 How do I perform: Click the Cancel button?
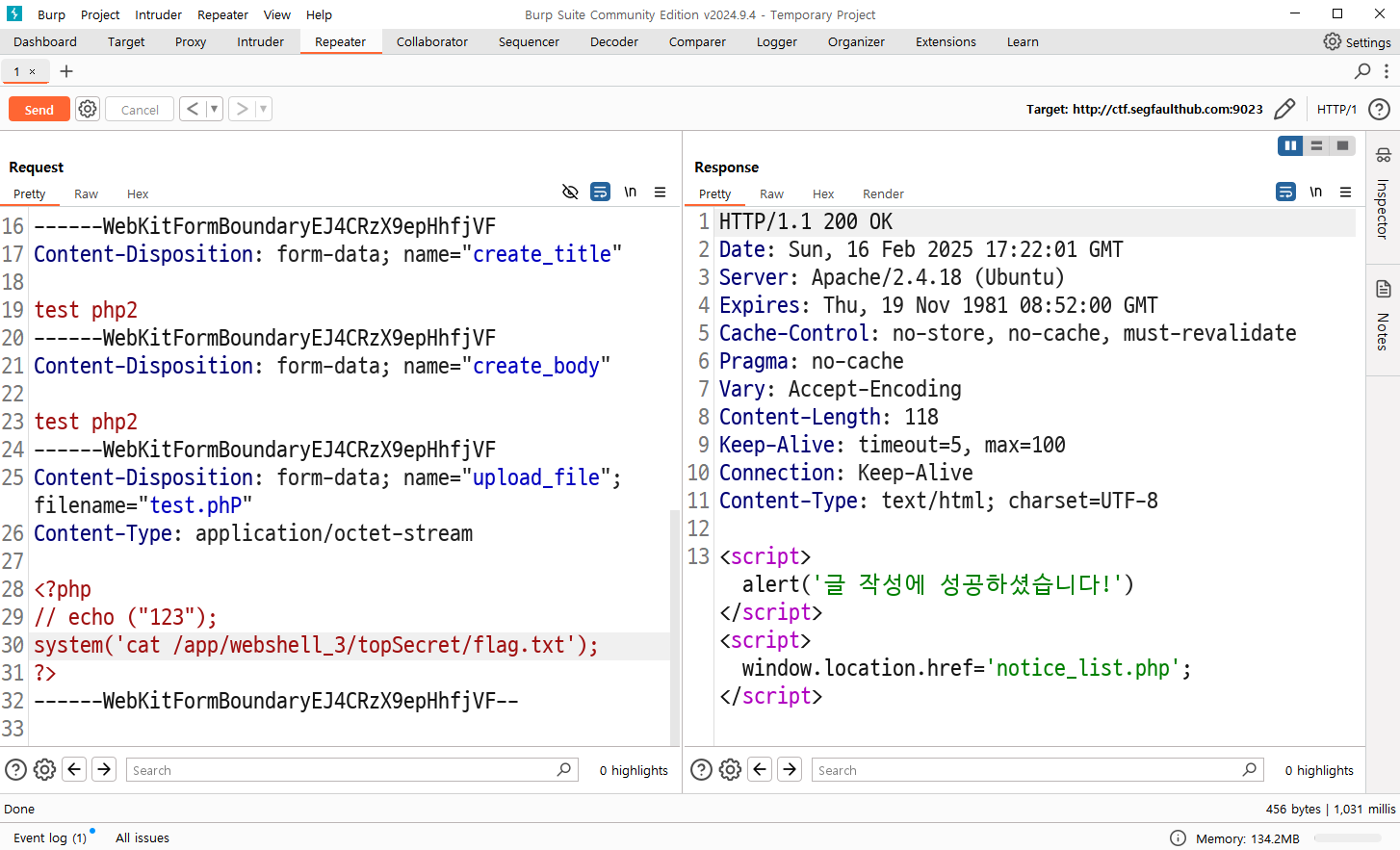tap(140, 110)
